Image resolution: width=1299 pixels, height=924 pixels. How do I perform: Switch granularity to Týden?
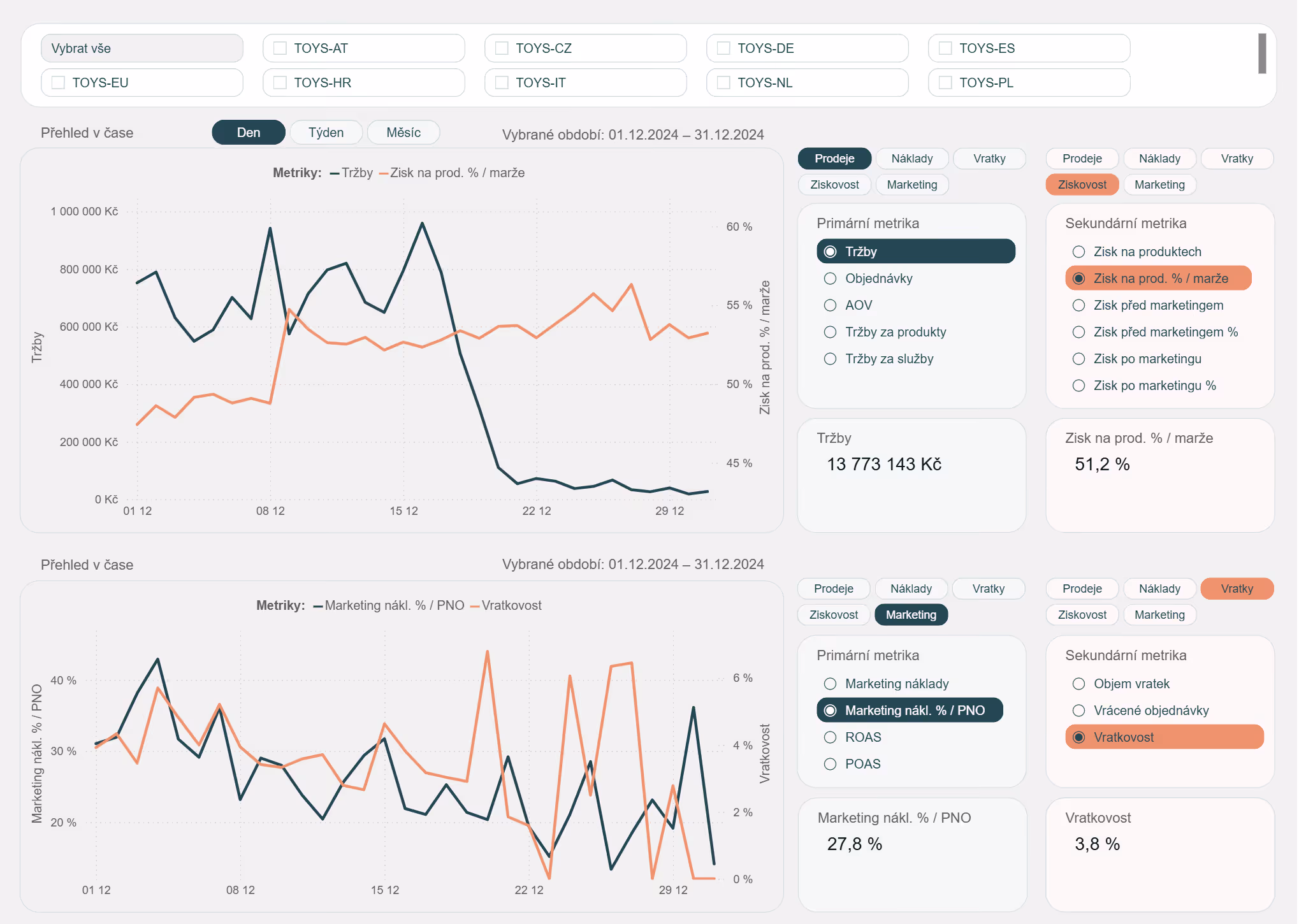326,133
